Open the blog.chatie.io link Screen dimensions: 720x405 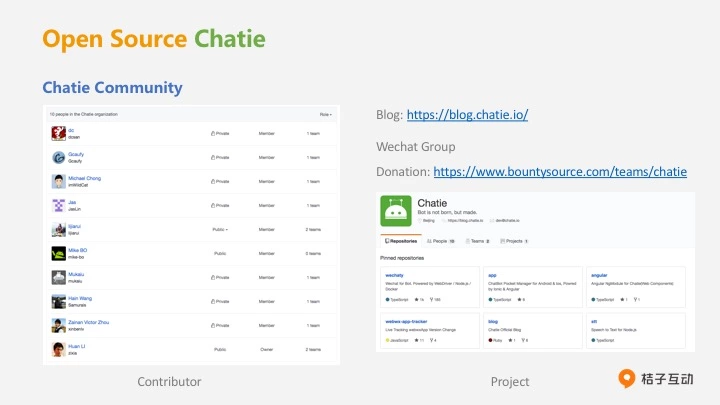pyautogui.click(x=467, y=115)
